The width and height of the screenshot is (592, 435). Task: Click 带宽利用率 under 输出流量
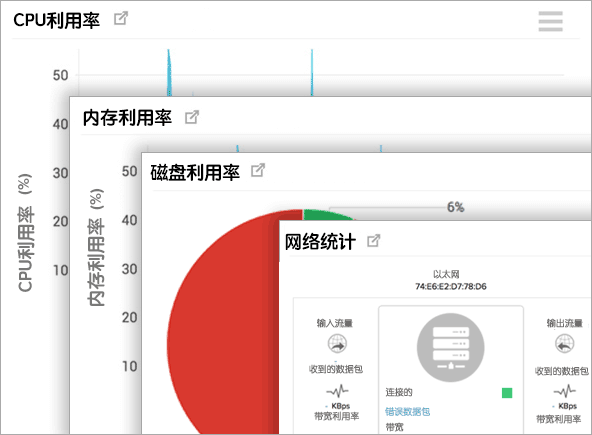(559, 419)
